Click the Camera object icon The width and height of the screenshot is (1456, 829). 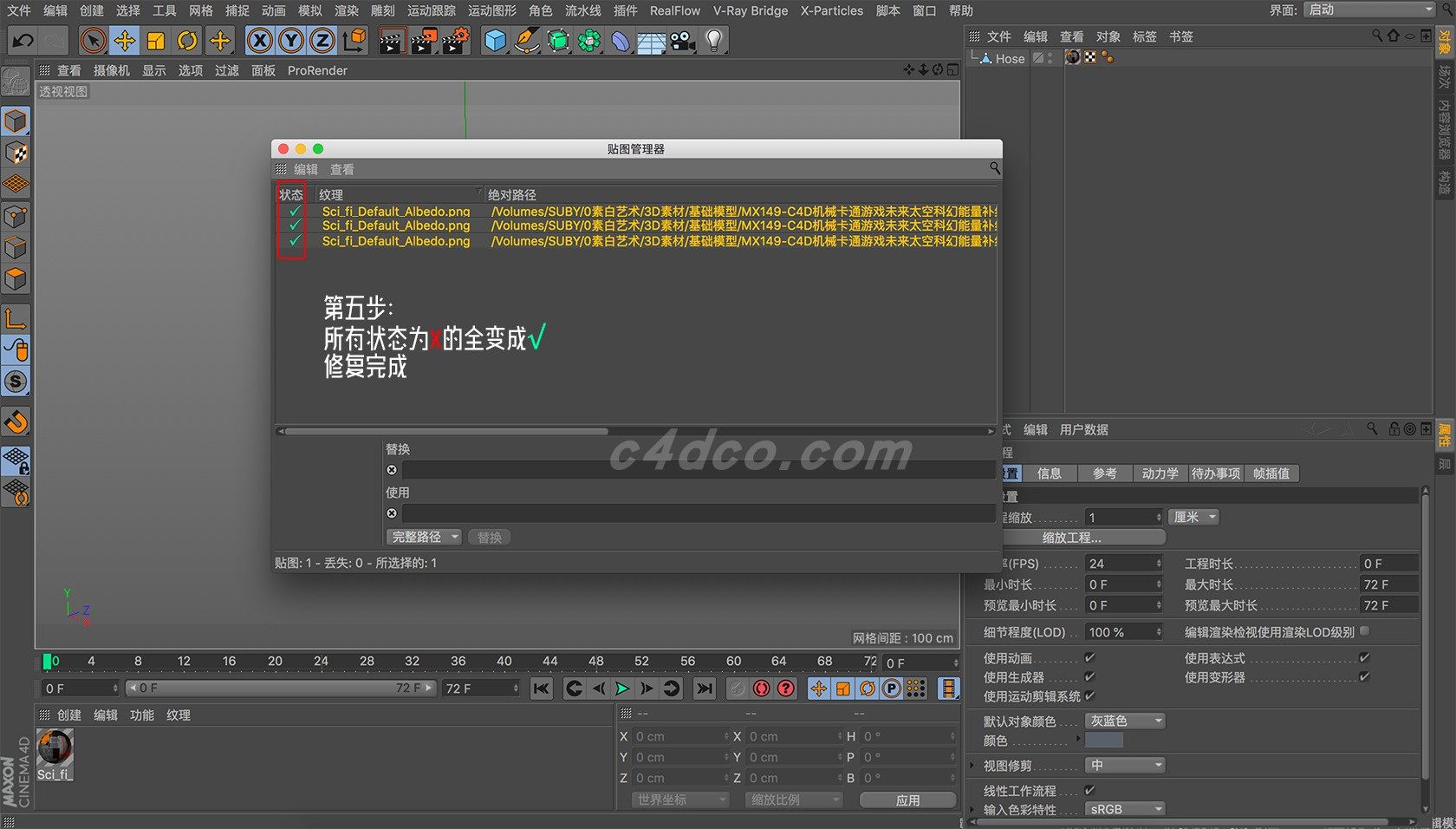coord(683,41)
